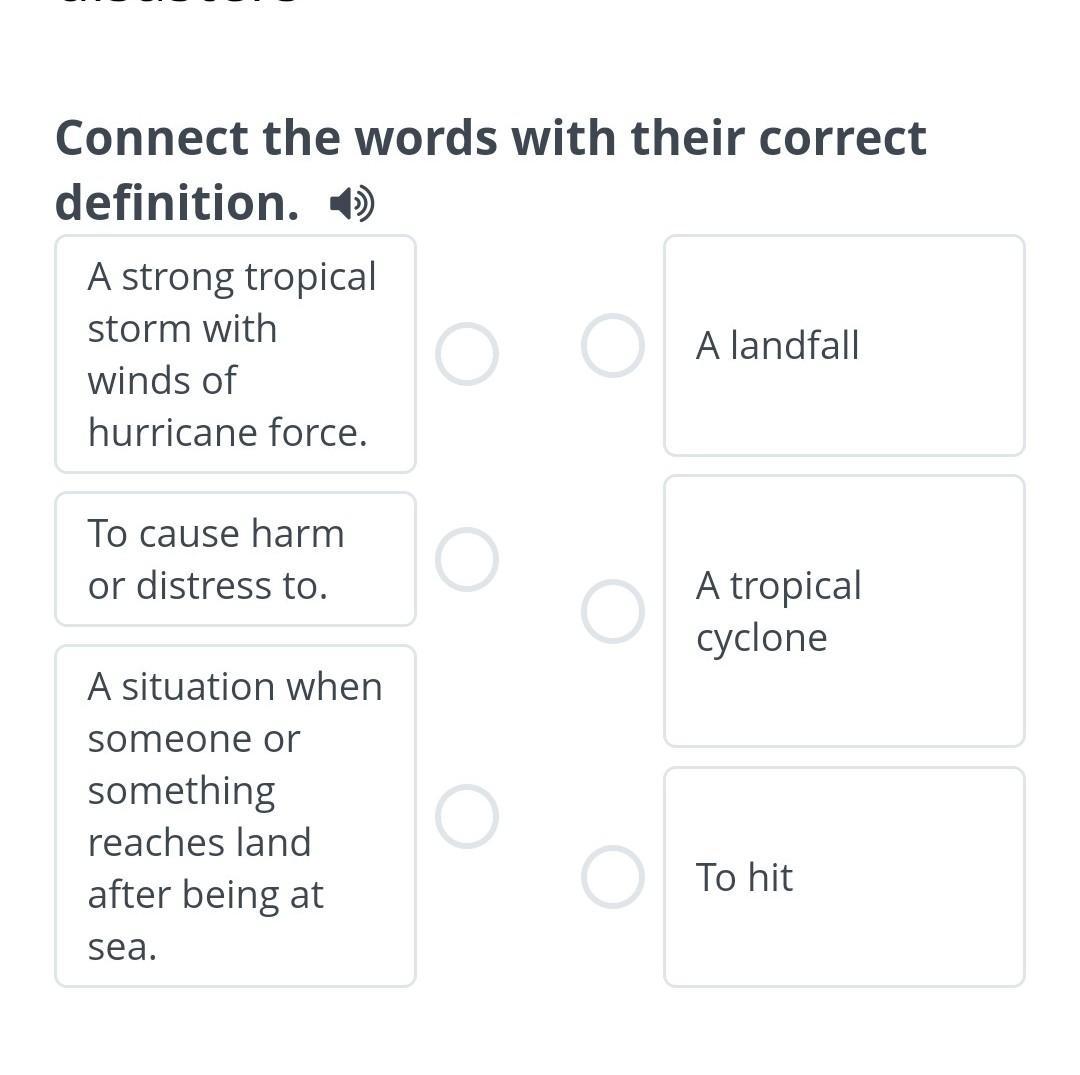1080x1075 pixels.
Task: Click the 'or distress to.' text line
Action: 208,585
